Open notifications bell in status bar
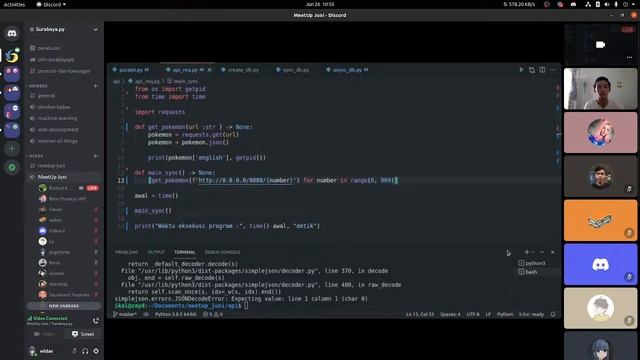This screenshot has height=360, width=640. 553,314
